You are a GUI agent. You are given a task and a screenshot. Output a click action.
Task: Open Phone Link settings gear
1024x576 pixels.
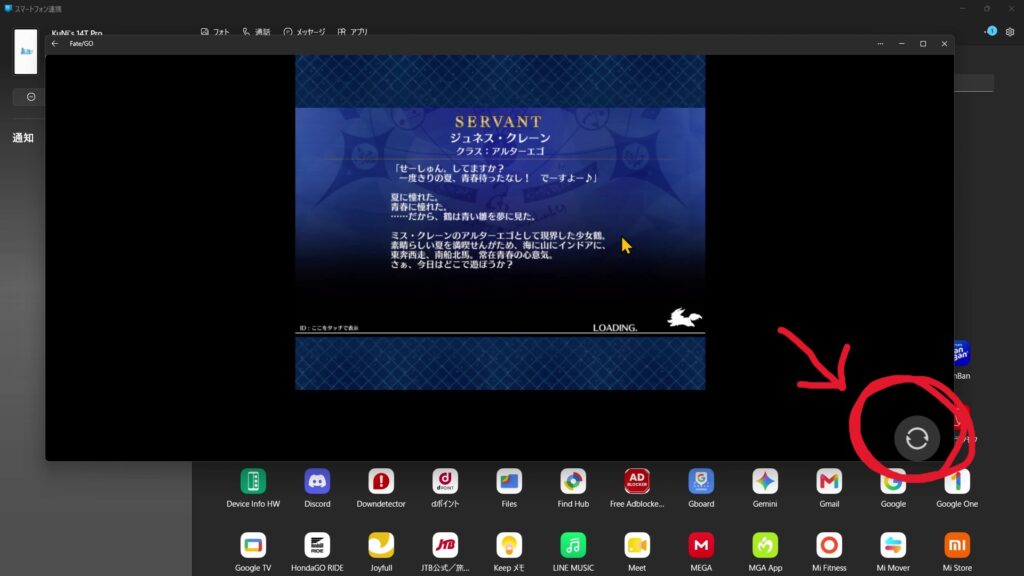coord(1010,31)
